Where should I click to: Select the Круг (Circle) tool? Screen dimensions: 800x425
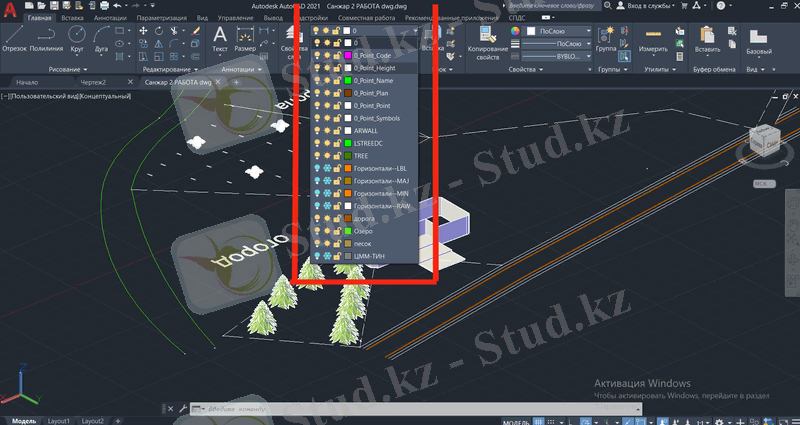click(77, 38)
